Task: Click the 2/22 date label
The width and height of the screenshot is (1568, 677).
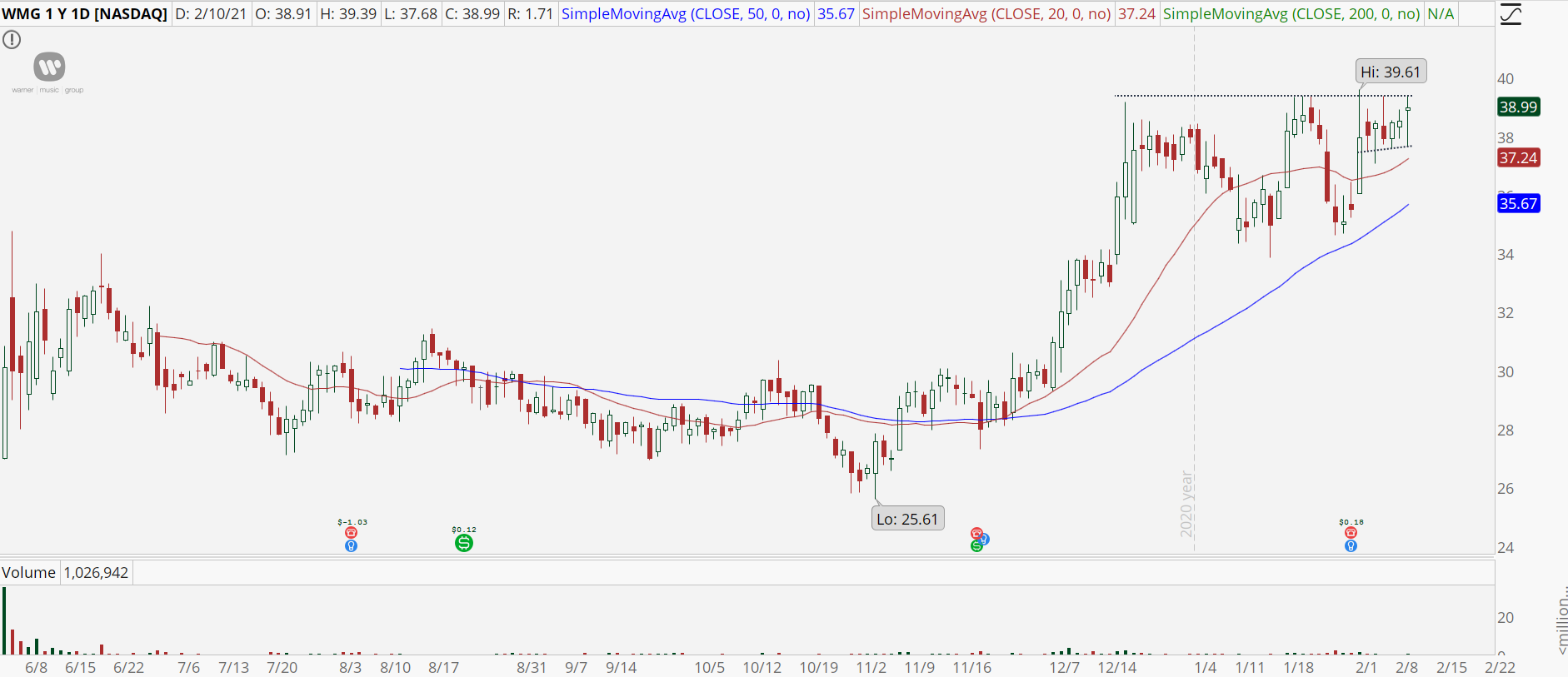Action: tap(1501, 668)
